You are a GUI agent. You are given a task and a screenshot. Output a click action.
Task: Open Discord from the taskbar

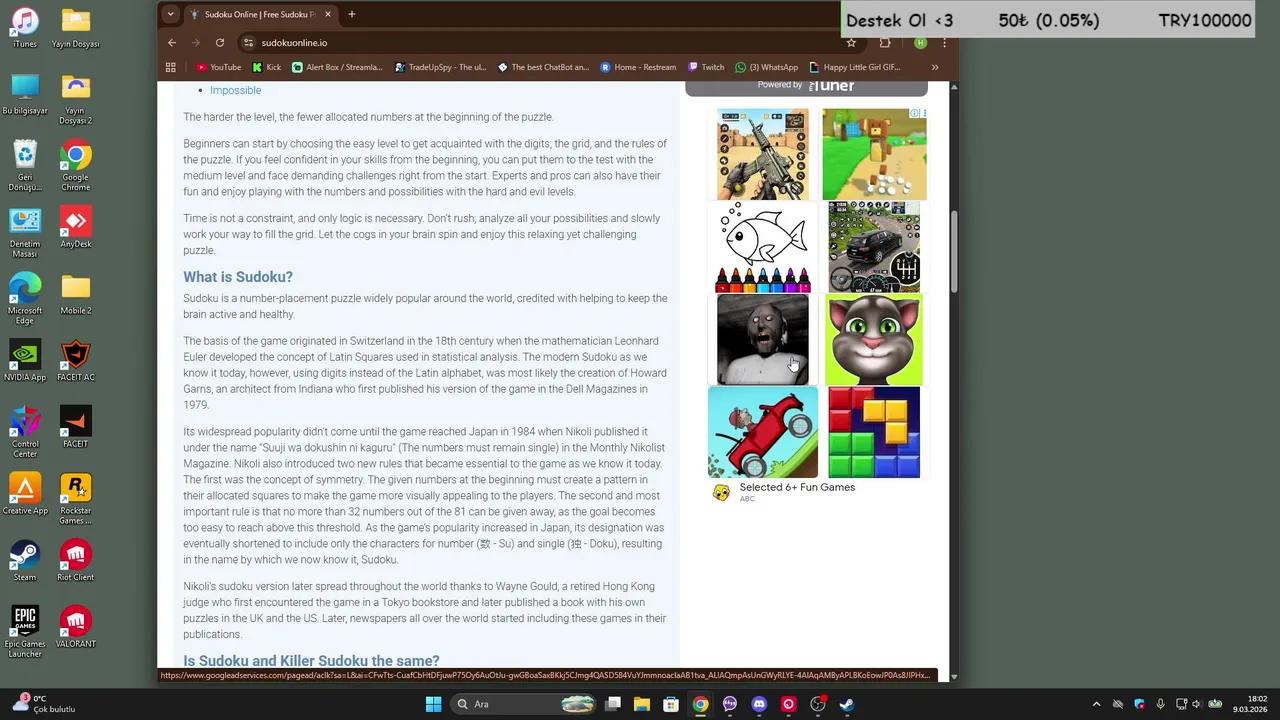(x=759, y=704)
